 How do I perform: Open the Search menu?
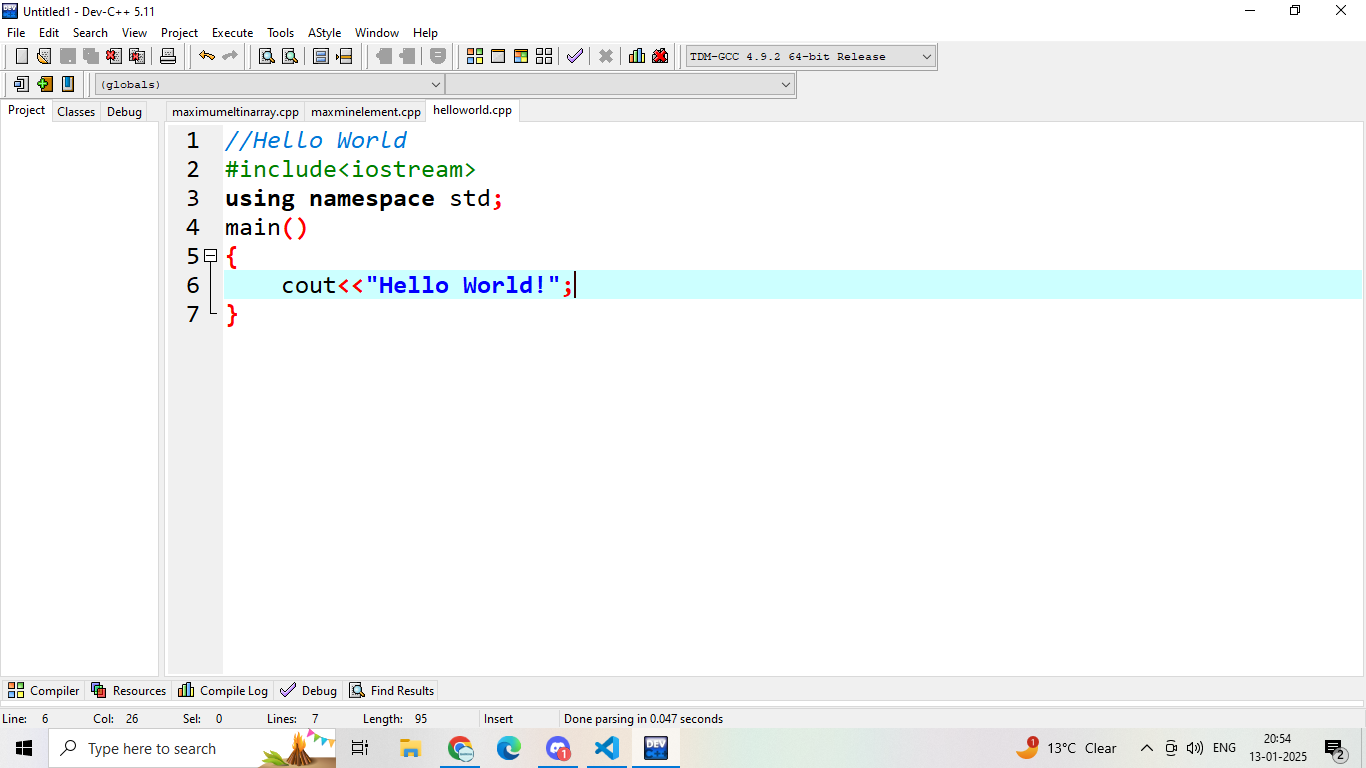click(90, 33)
